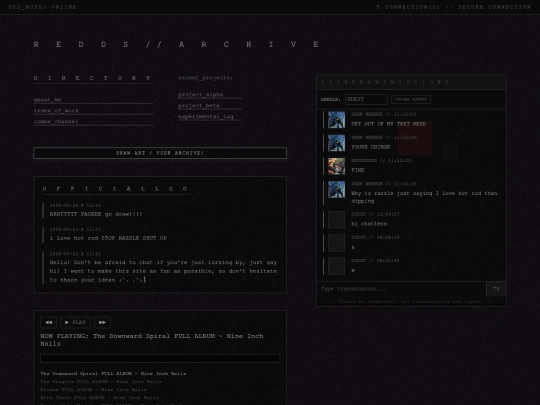
Task: Click guest avatar beside "hi chatters"
Action: (x=336, y=220)
